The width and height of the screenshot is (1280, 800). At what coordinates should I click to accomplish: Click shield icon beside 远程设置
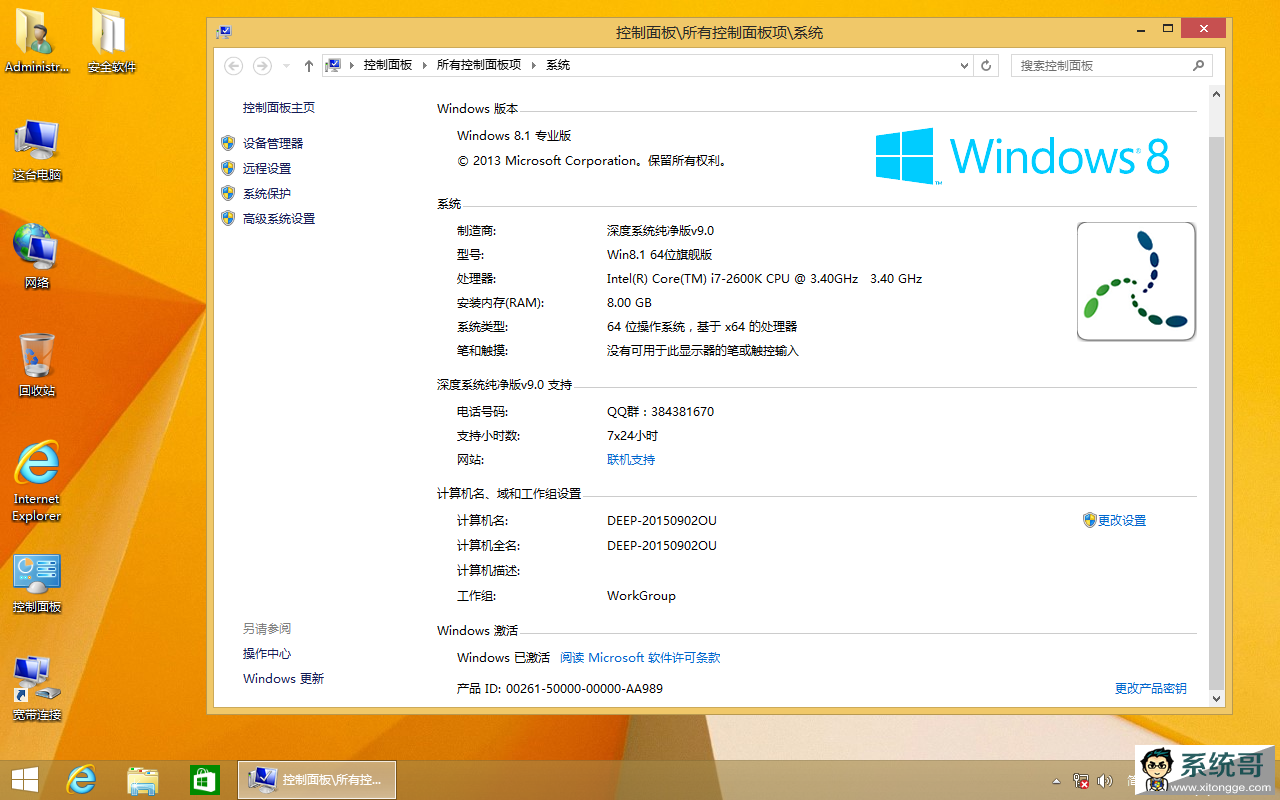click(x=228, y=168)
